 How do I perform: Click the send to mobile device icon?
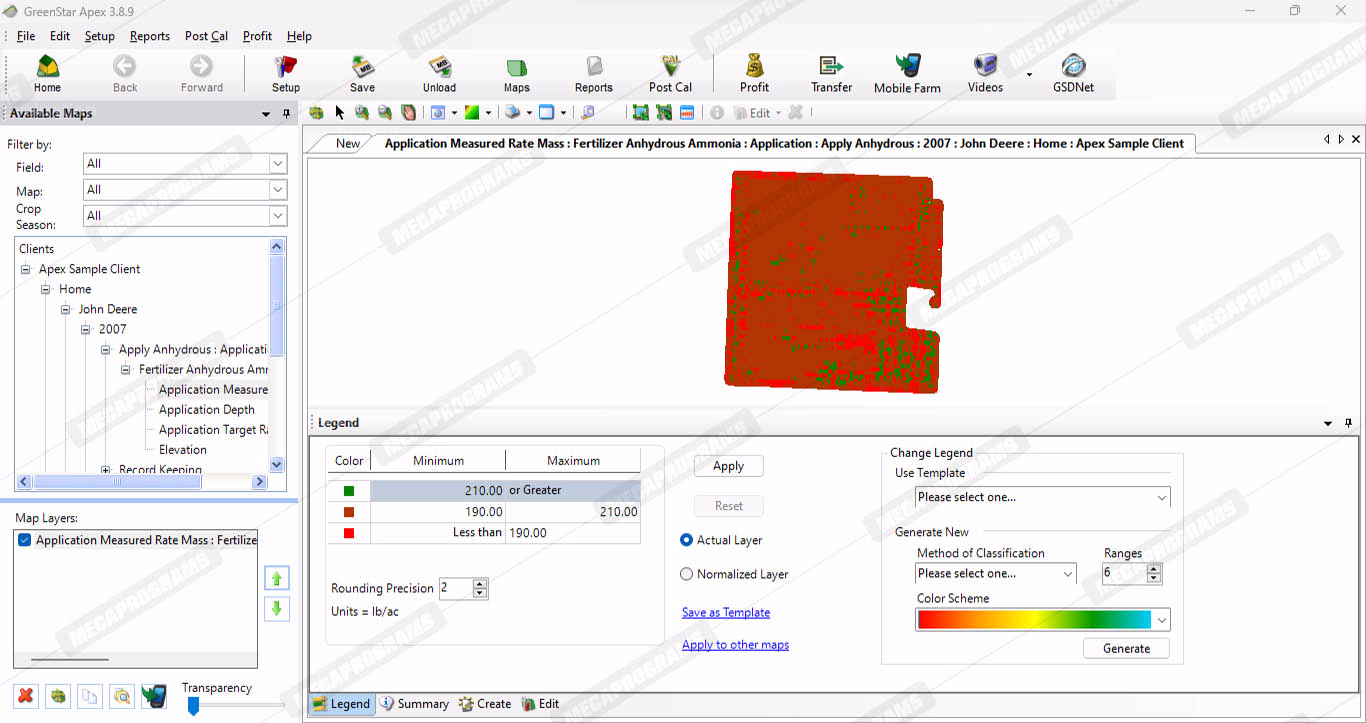click(153, 696)
